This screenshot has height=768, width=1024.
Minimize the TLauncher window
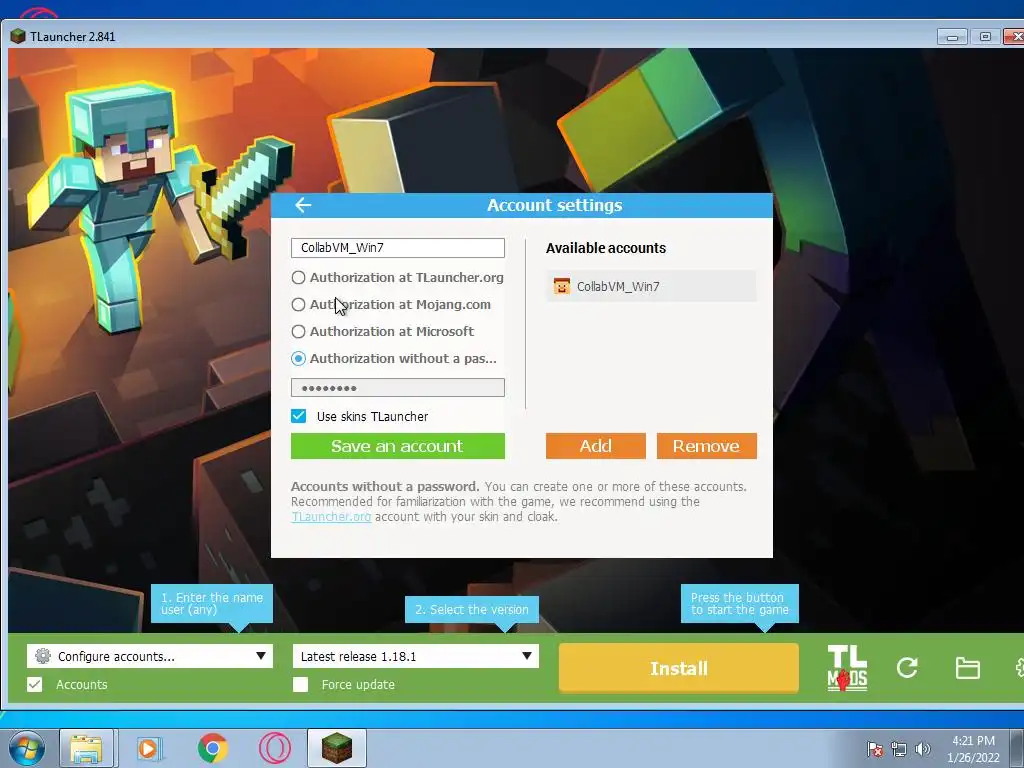(x=952, y=37)
